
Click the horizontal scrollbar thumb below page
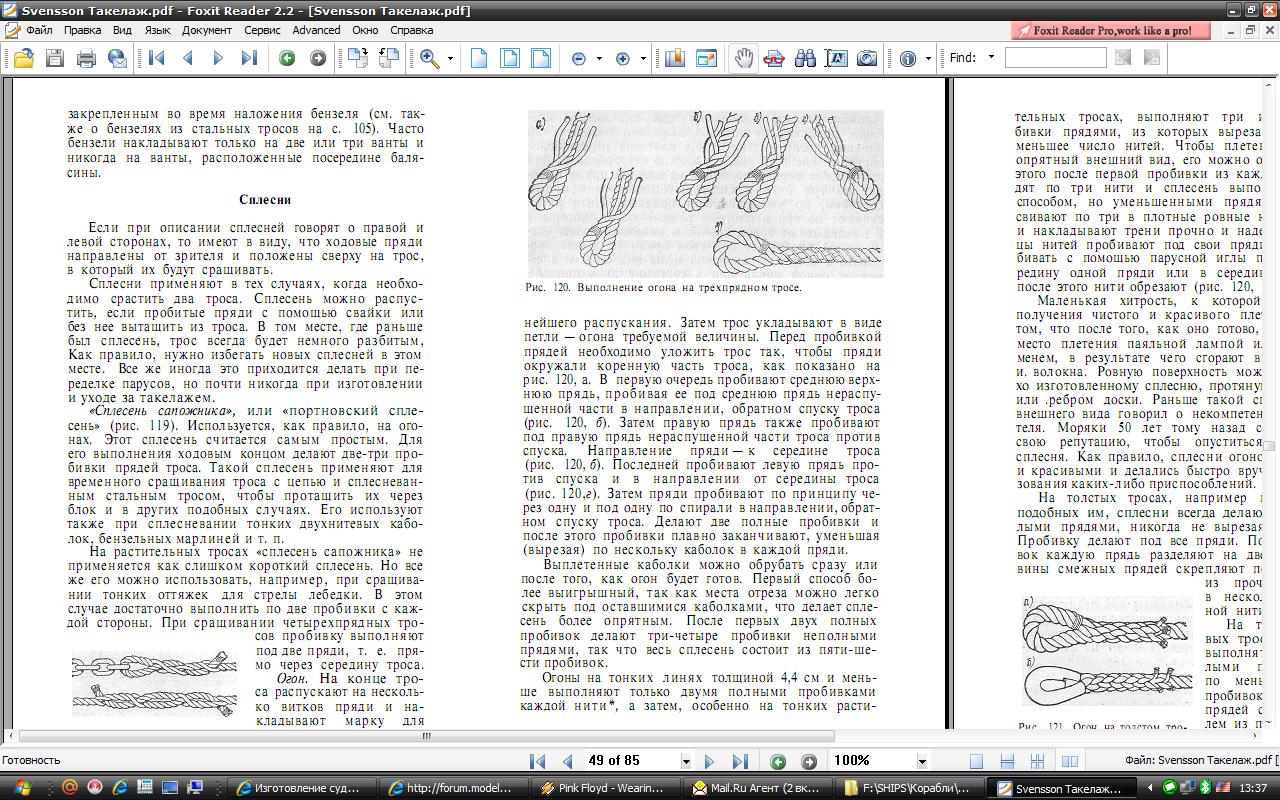426,737
